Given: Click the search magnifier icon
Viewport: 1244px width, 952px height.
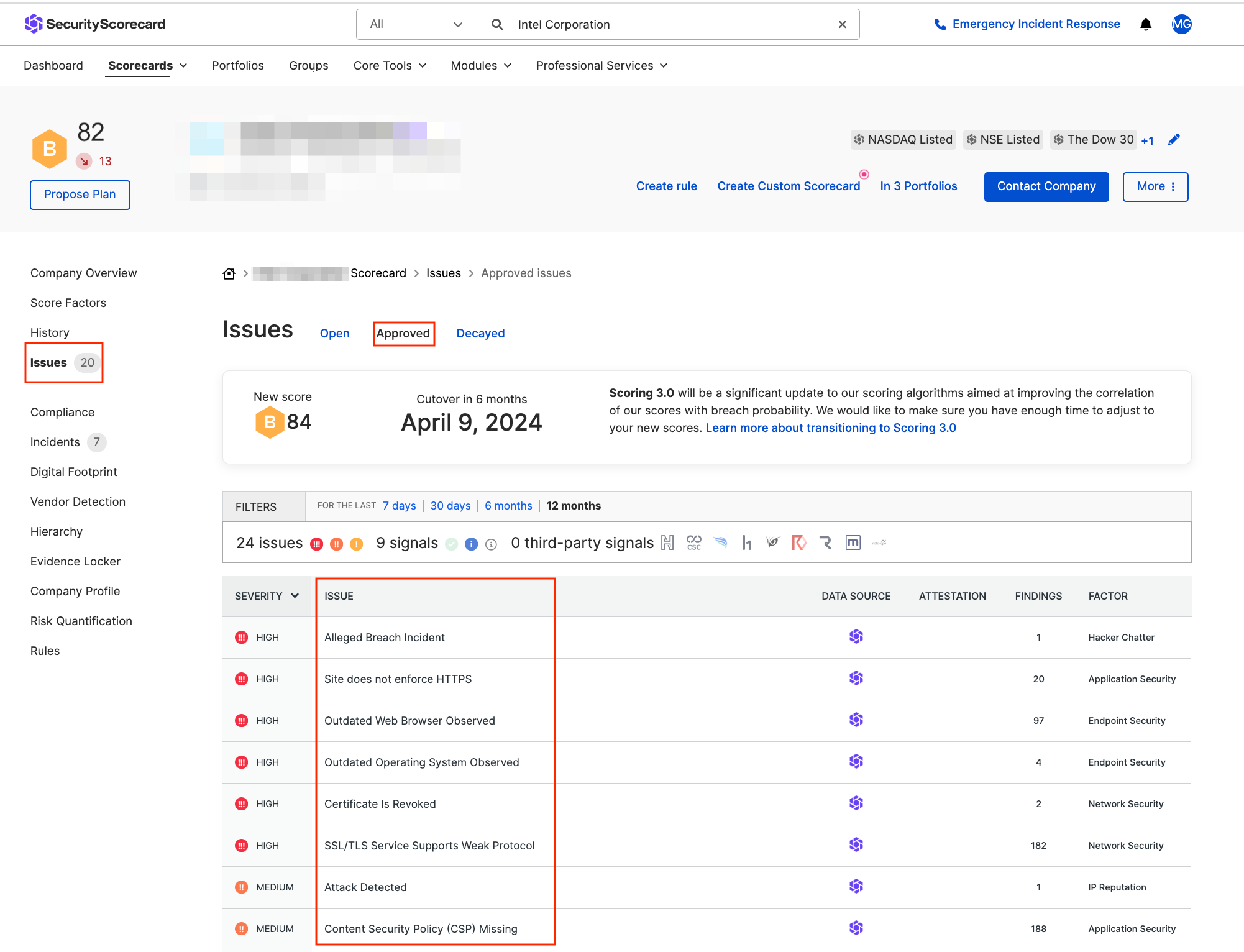Looking at the screenshot, I should coord(497,24).
